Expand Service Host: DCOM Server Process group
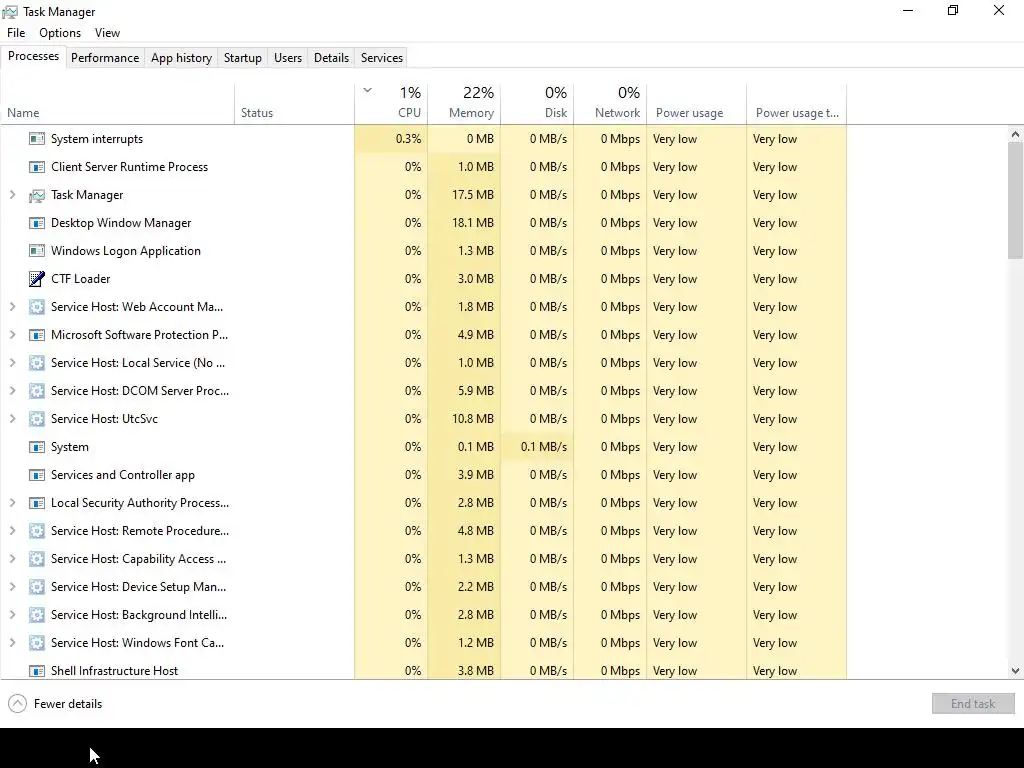The width and height of the screenshot is (1024, 768). click(12, 391)
